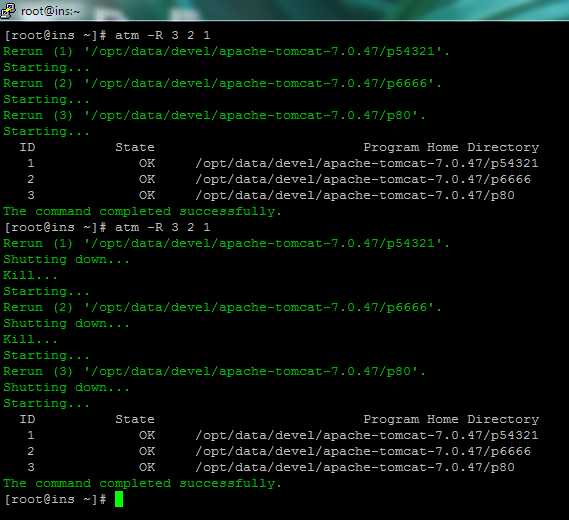
Task: Click the last "The command completed successfully." line
Action: [142, 483]
